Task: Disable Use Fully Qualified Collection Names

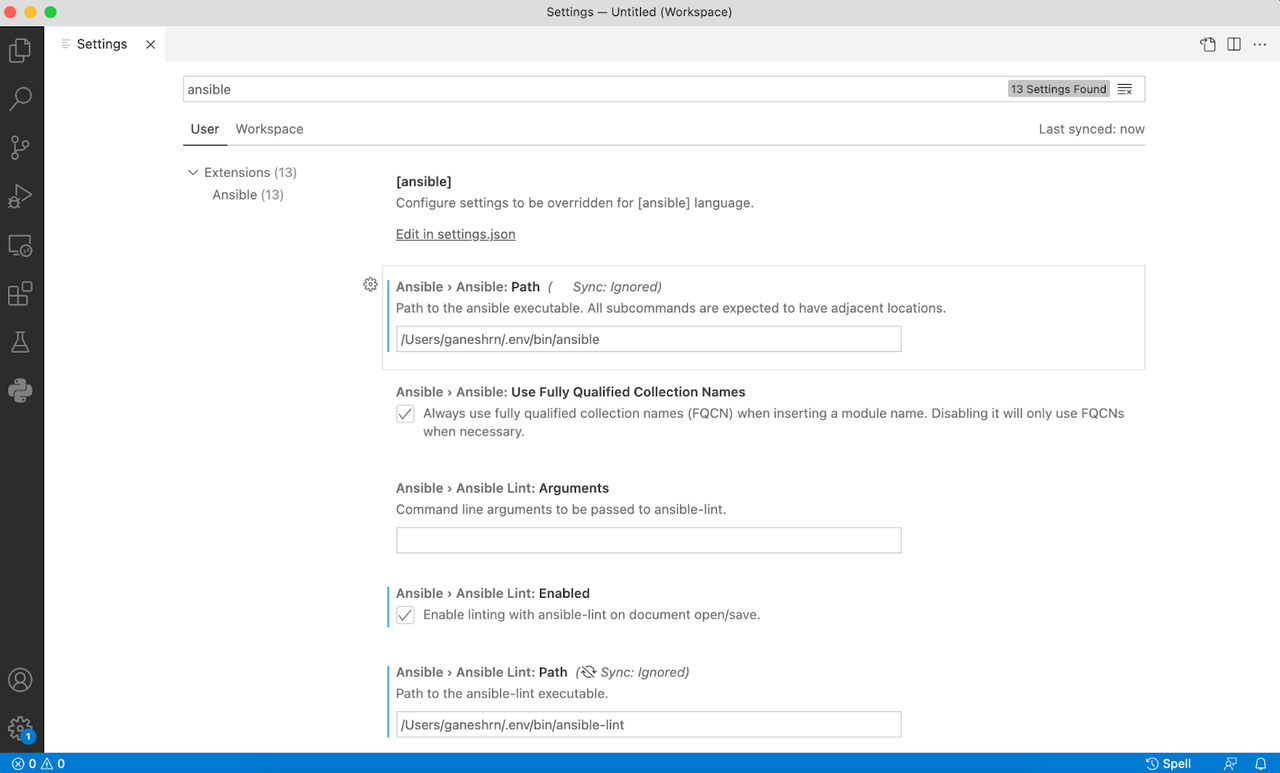Action: click(405, 413)
